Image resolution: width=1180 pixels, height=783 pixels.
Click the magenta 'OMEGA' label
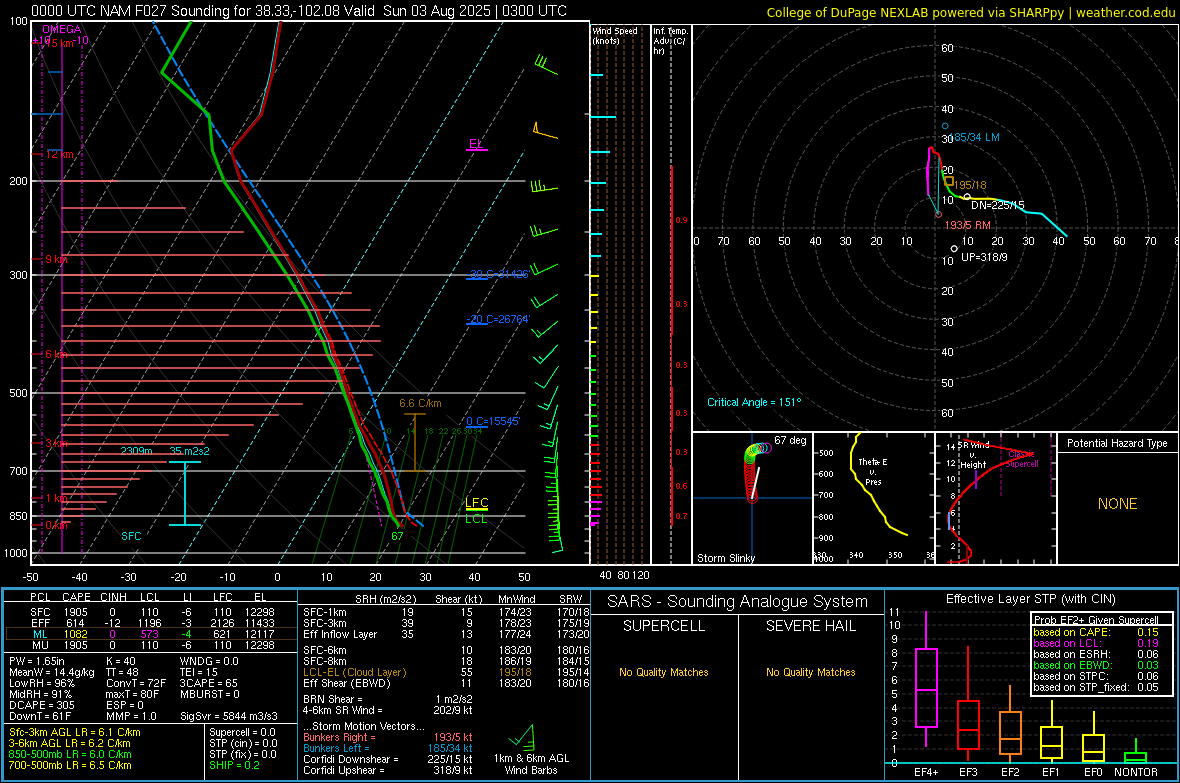pos(62,29)
